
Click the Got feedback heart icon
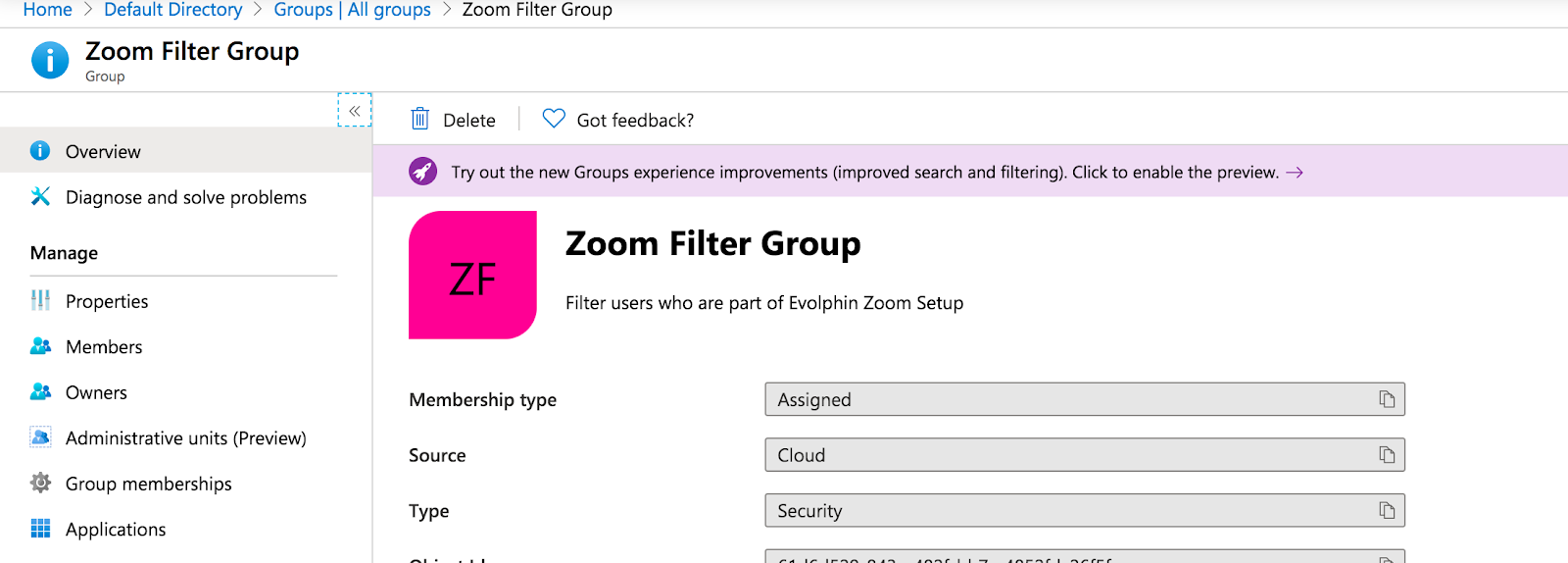tap(554, 119)
